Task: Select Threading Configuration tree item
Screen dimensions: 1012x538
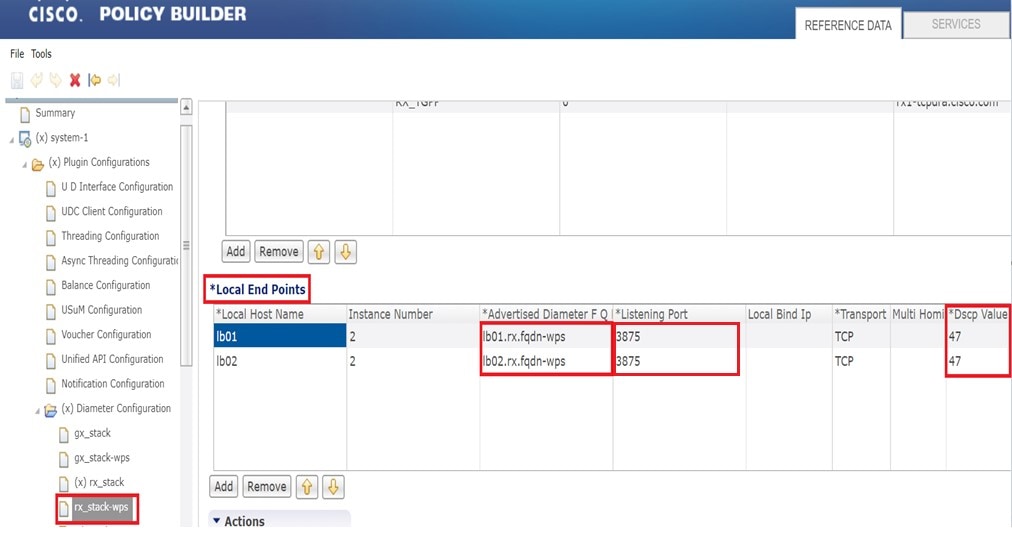Action: pos(110,236)
